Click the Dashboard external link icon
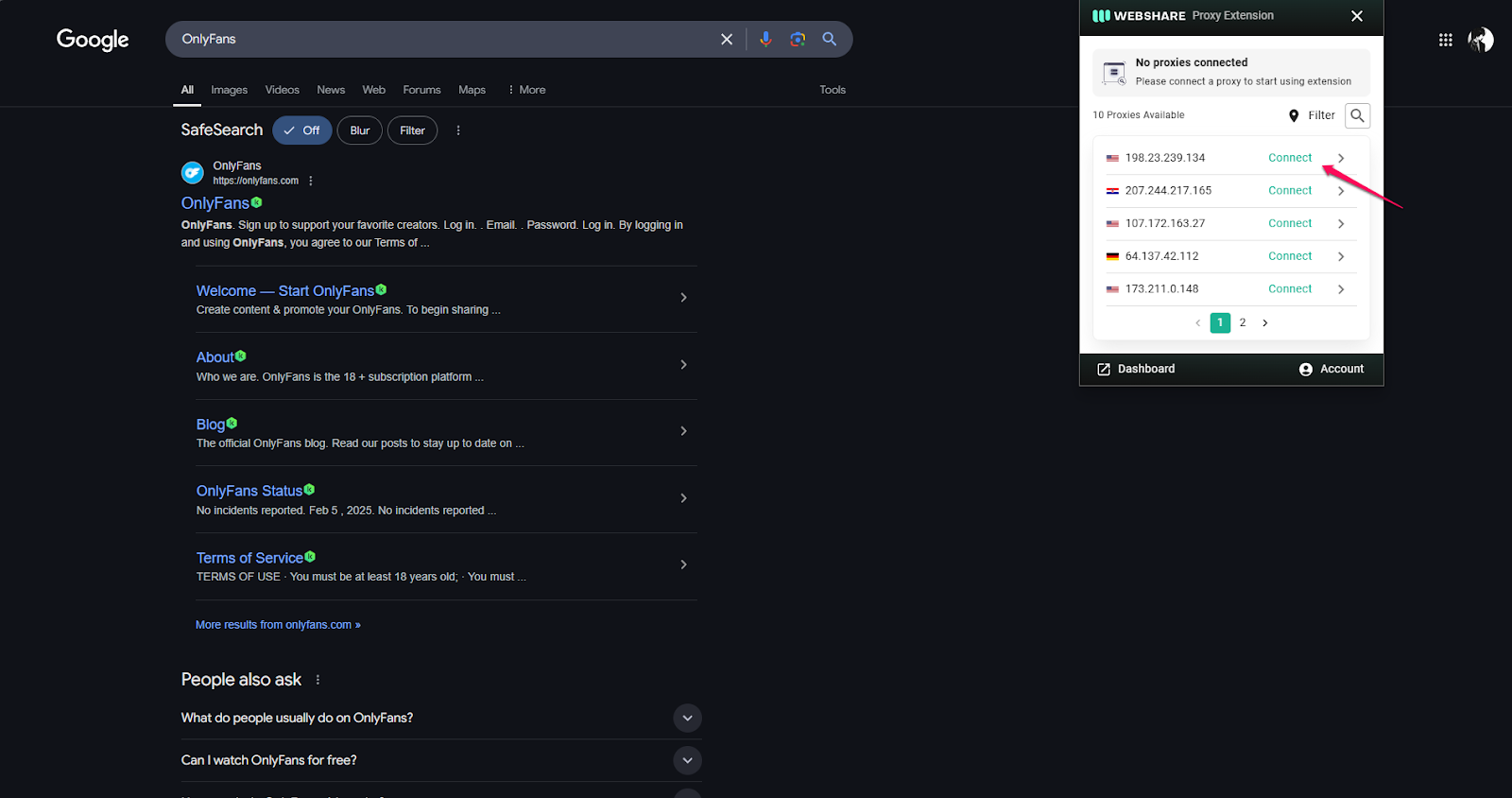The width and height of the screenshot is (1512, 798). click(x=1104, y=369)
